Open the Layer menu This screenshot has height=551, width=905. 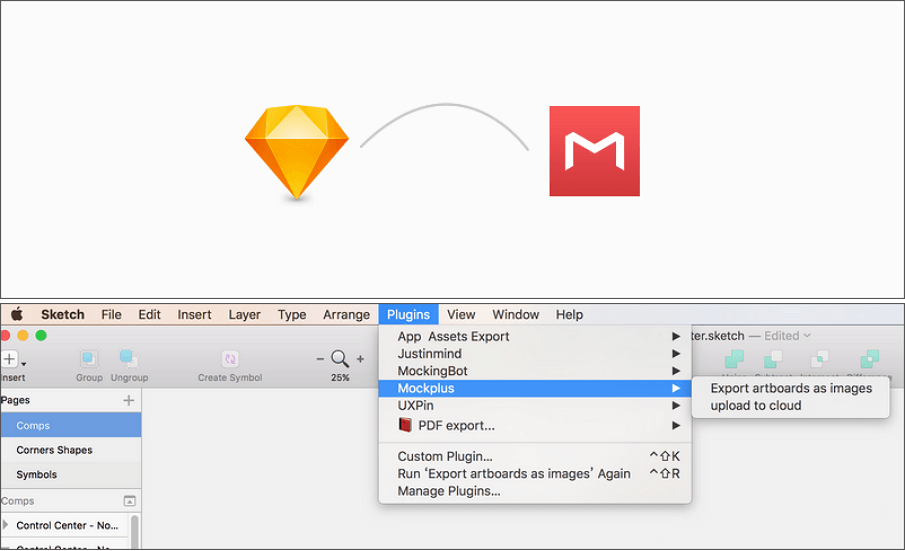pos(245,314)
